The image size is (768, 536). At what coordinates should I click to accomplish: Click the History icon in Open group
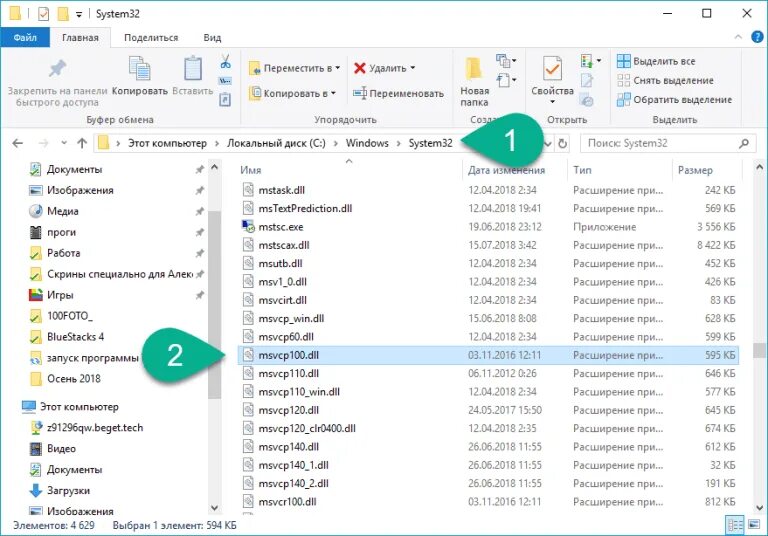tap(586, 100)
